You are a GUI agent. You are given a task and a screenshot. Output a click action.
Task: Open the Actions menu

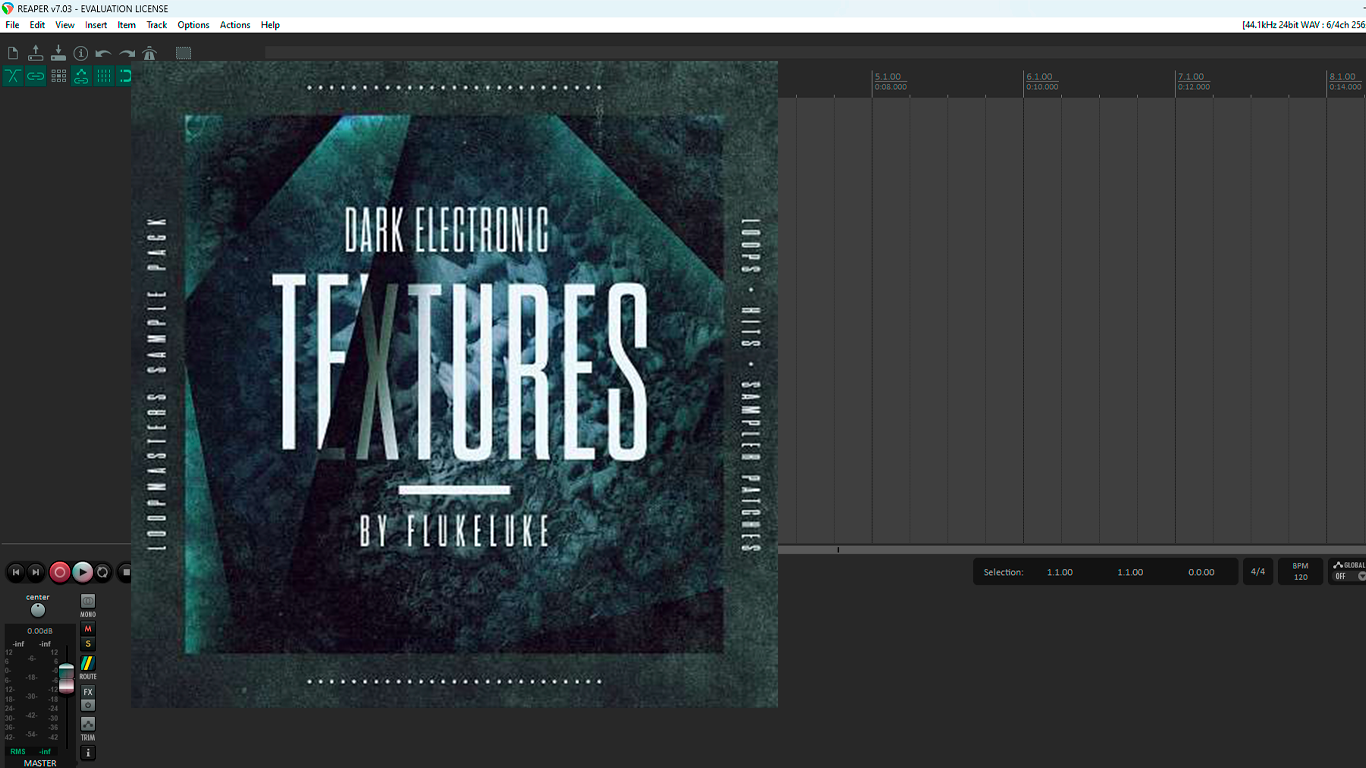click(x=235, y=25)
